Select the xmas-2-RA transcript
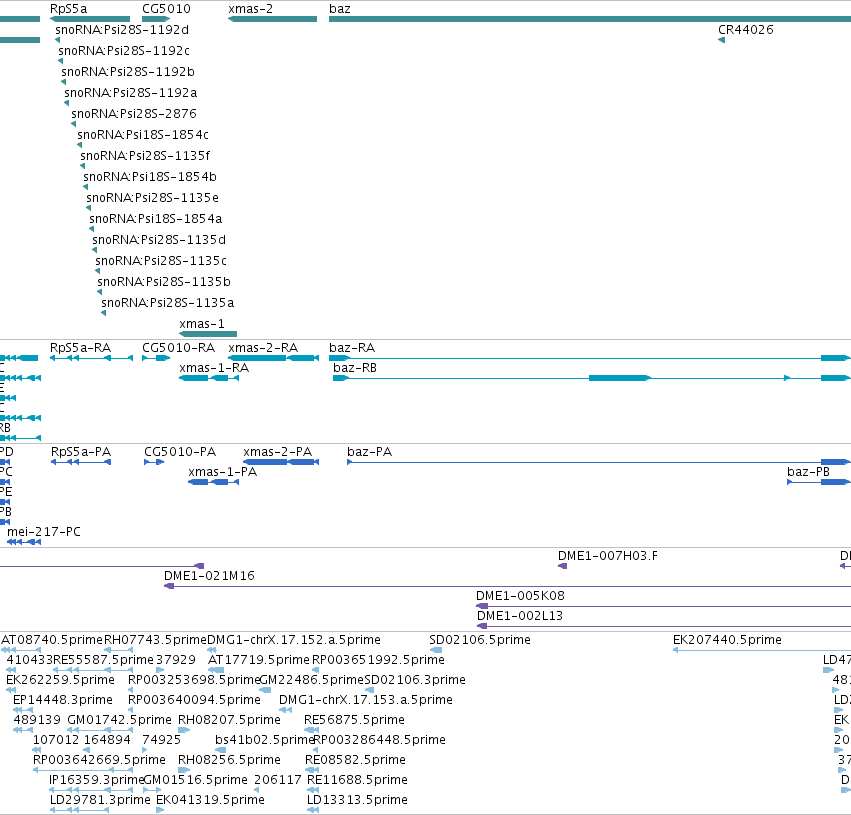The height and width of the screenshot is (815, 851). tap(274, 358)
